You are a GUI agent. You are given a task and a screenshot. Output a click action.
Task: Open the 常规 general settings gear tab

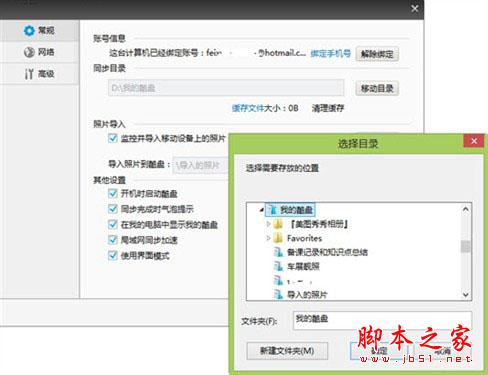39,31
